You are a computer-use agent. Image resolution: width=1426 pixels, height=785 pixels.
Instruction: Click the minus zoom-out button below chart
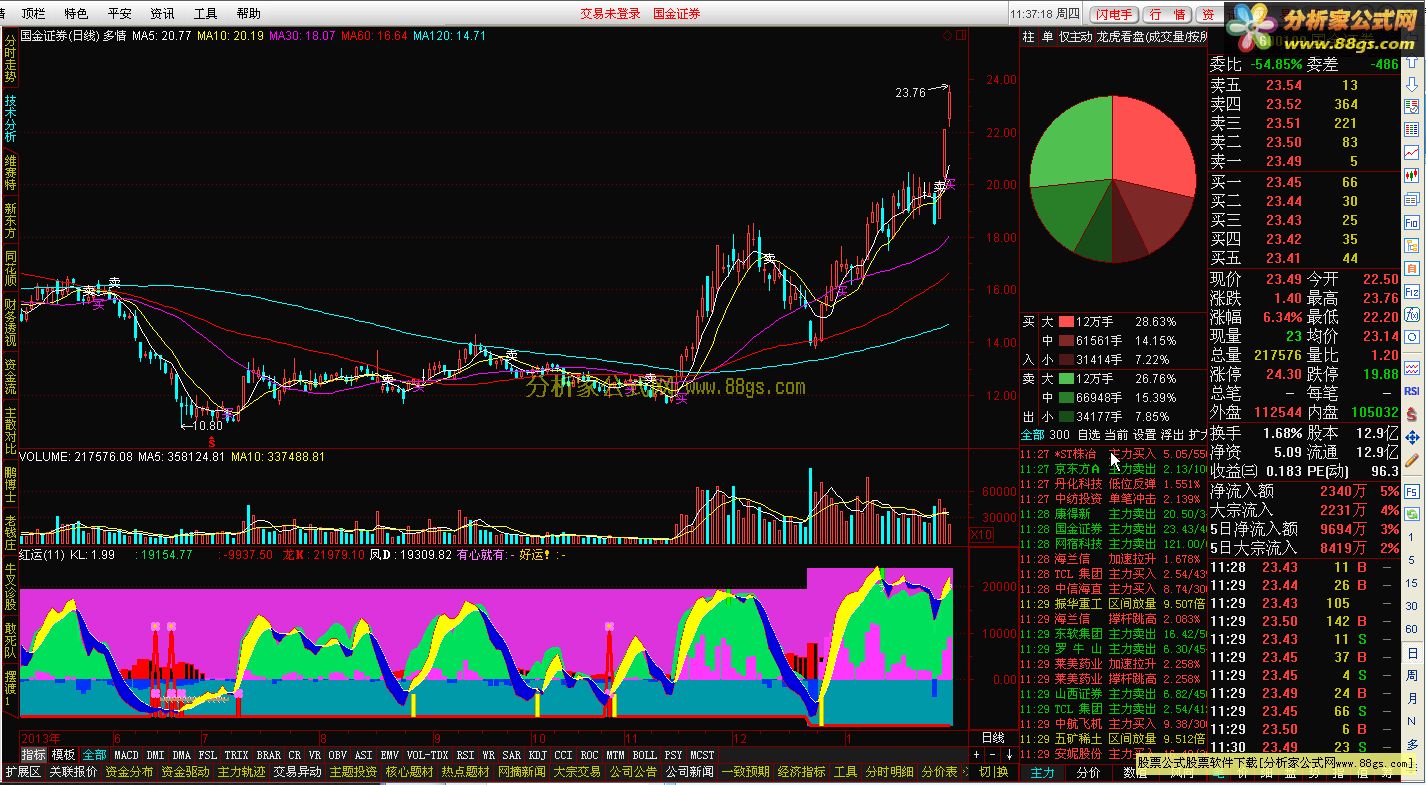(994, 754)
